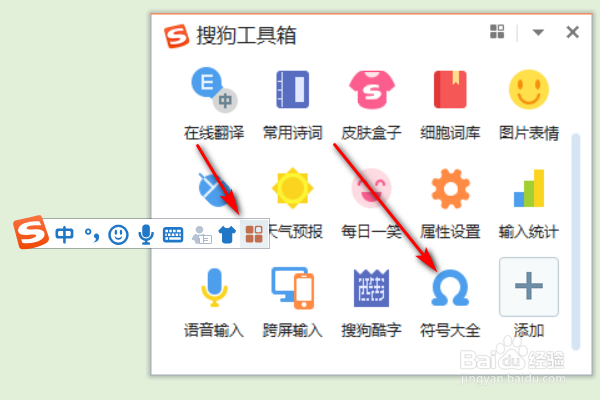Click the 添加 plus button
Screen dimensions: 600x400
click(529, 287)
